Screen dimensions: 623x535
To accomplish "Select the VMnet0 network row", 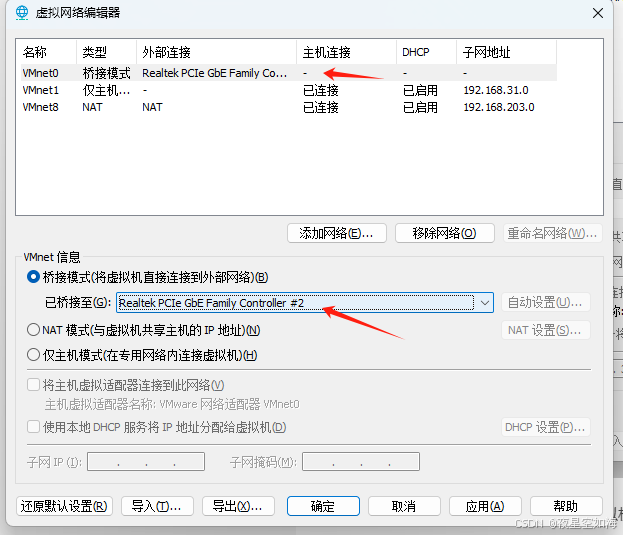I will coord(288,73).
